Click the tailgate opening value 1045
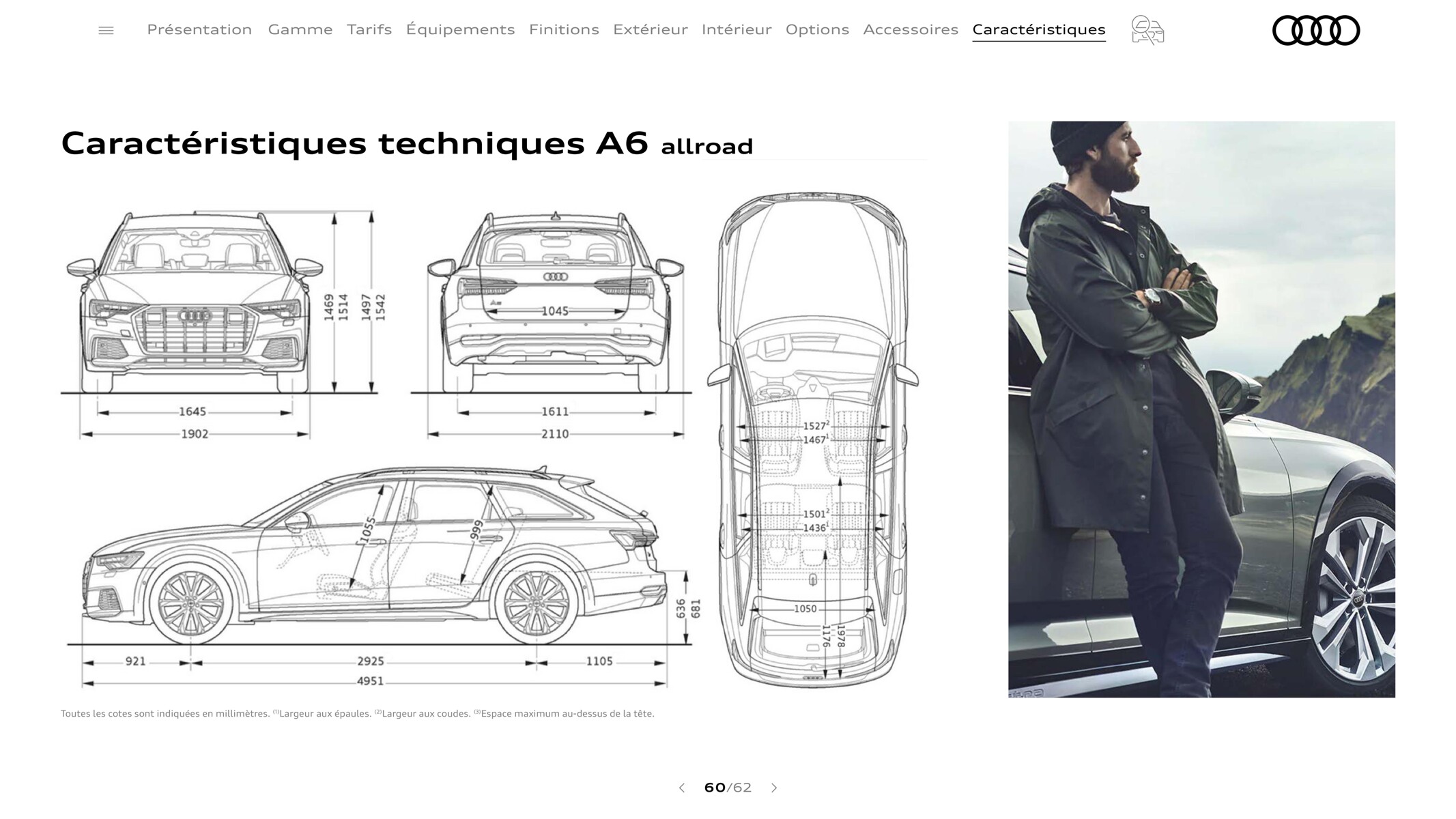The width and height of the screenshot is (1456, 819). (x=555, y=311)
